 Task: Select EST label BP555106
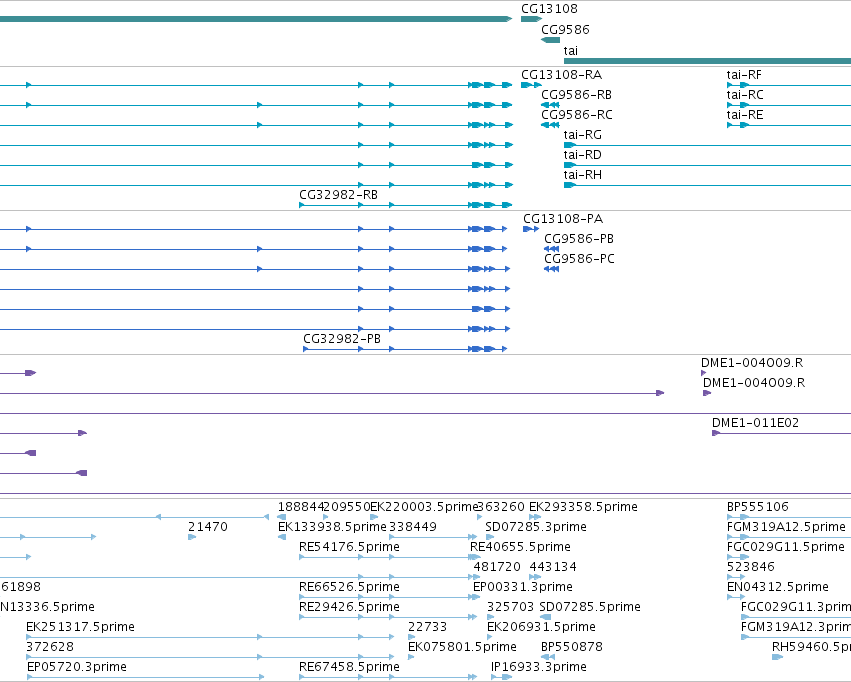click(758, 507)
